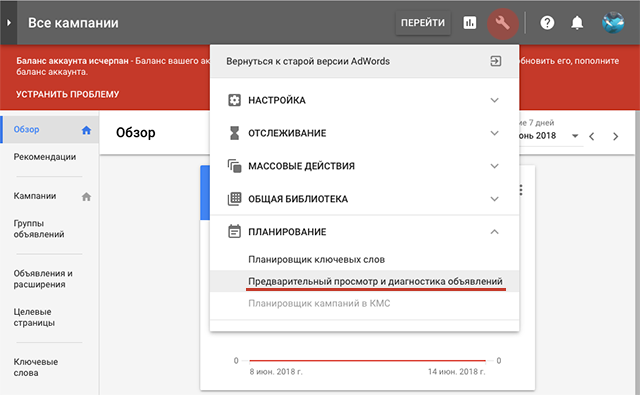Click 'Вернуться к старой версии AdWords'
Screen dimensions: 640x395
pos(308,61)
